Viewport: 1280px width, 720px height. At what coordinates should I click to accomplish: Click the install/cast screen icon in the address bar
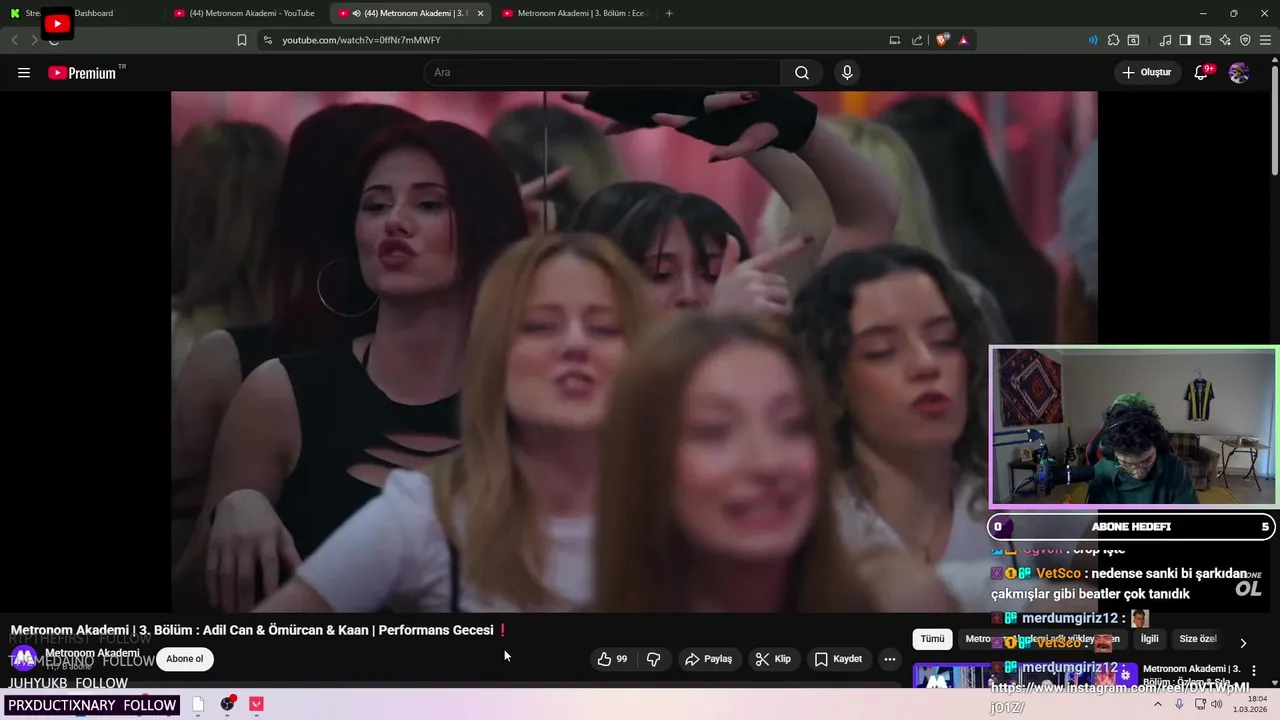(895, 40)
